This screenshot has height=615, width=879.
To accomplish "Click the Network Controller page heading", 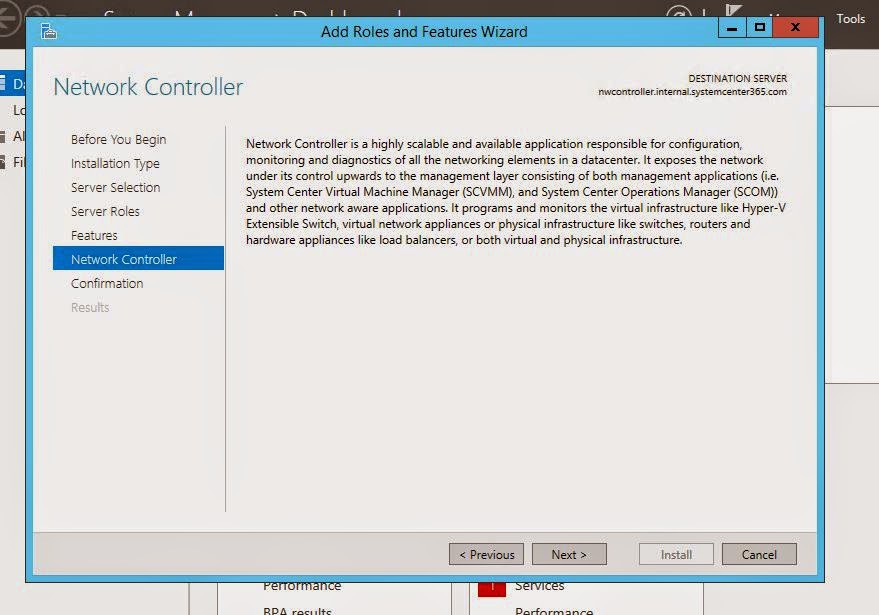I will pos(148,87).
